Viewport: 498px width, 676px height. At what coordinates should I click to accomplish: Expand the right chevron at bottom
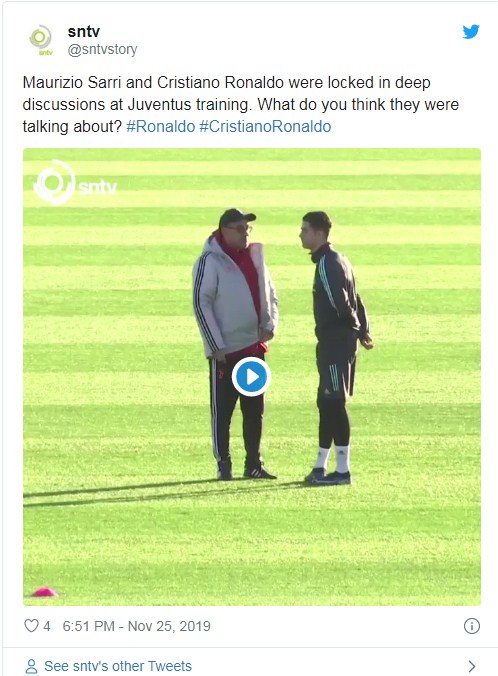tap(472, 667)
